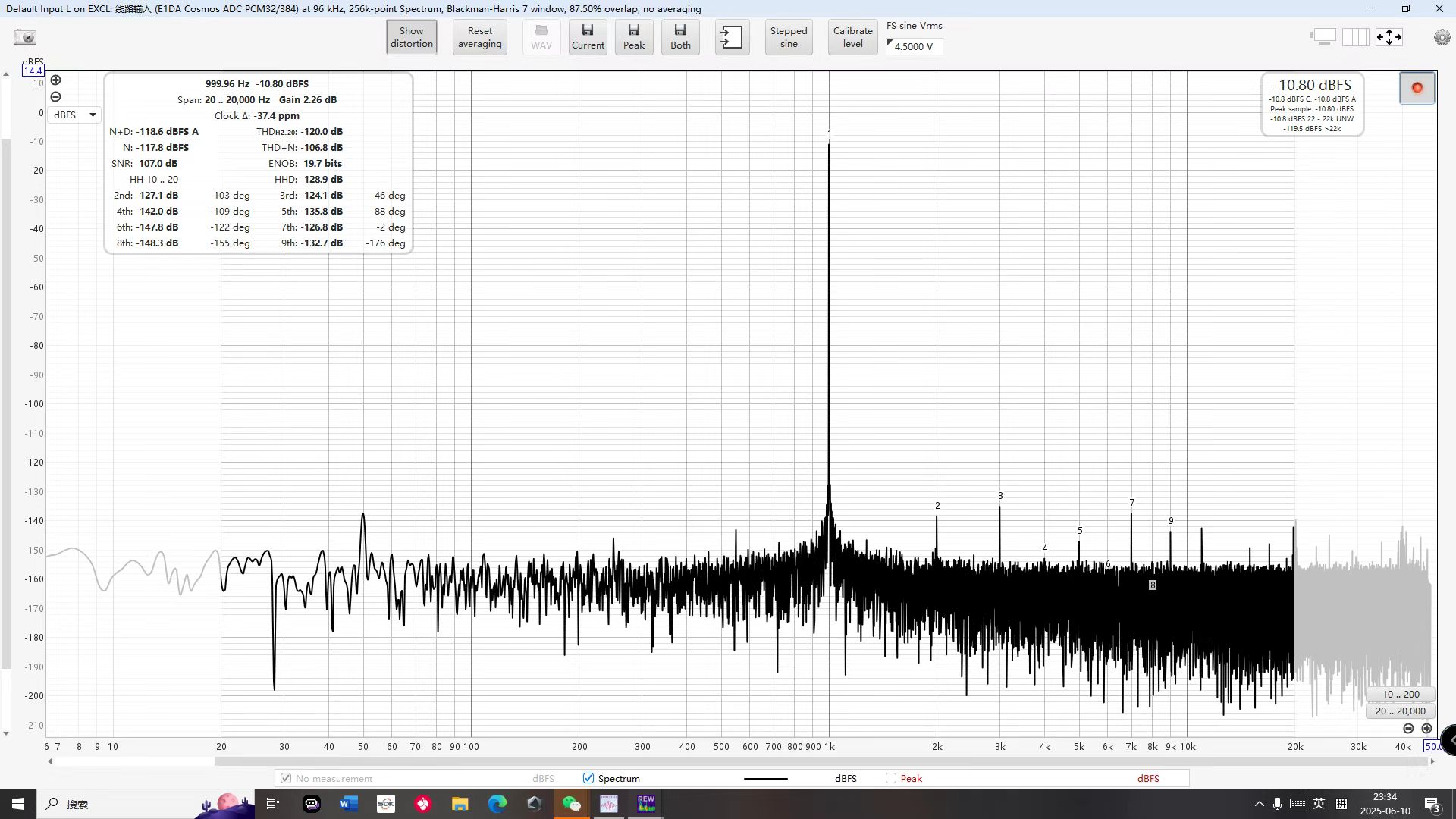Select the 10 .. 200 frequency range preset
Image resolution: width=1456 pixels, height=819 pixels.
coord(1400,694)
